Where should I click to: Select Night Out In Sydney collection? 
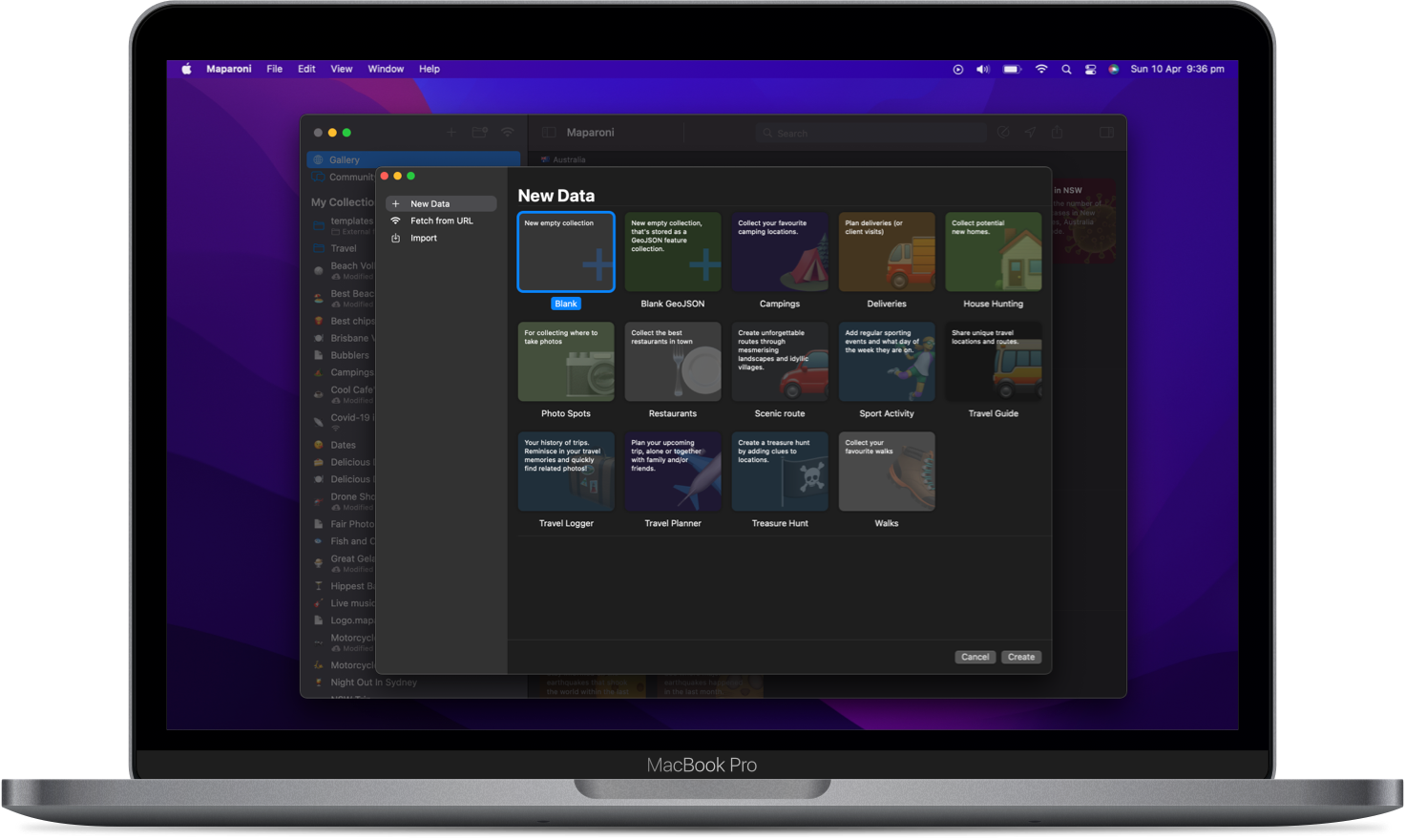click(373, 682)
